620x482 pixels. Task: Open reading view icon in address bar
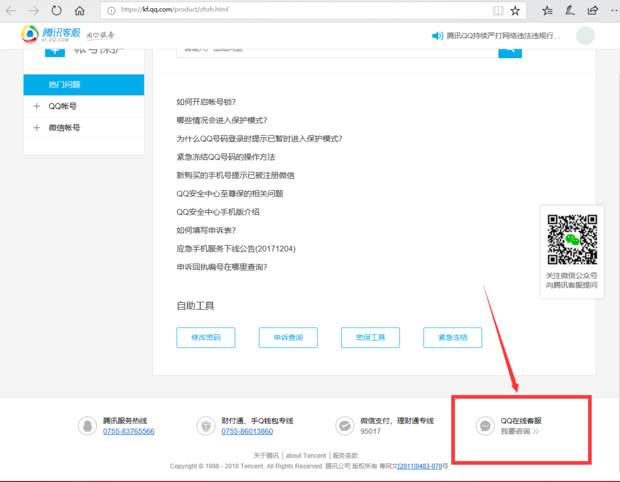pyautogui.click(x=498, y=11)
